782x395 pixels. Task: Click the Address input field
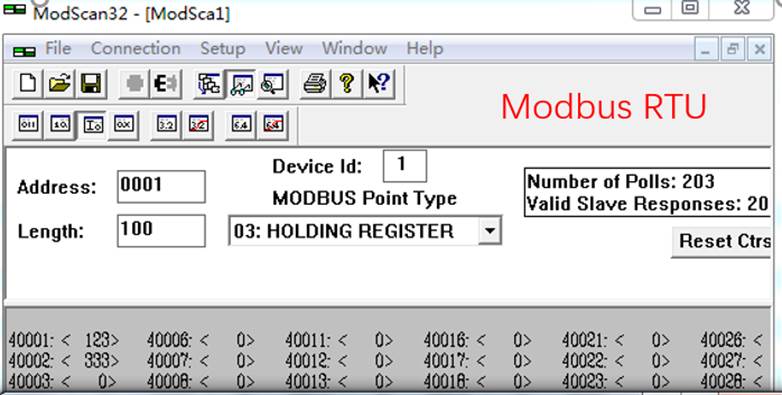click(161, 187)
